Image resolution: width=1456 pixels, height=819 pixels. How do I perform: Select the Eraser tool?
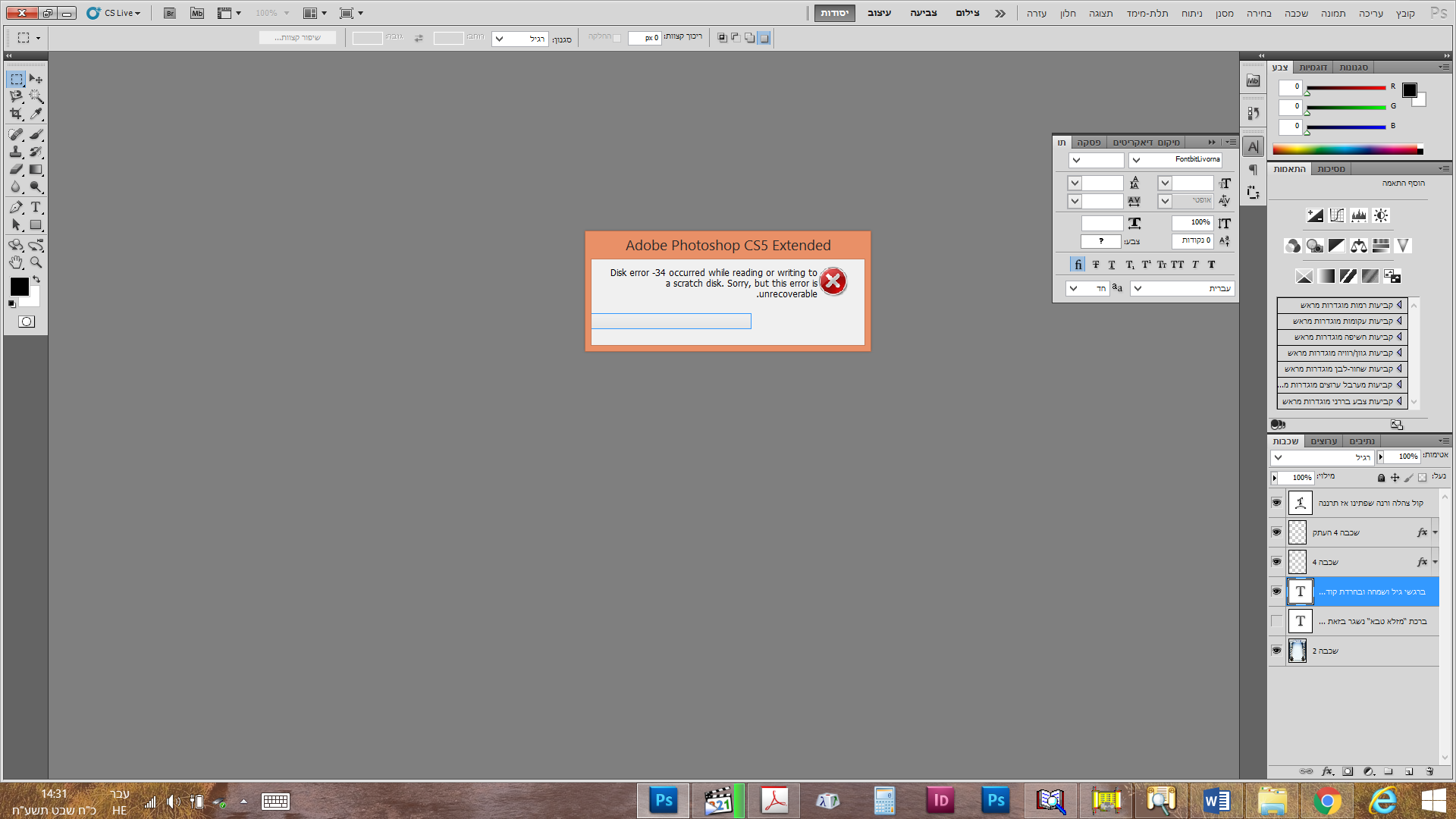tap(16, 169)
